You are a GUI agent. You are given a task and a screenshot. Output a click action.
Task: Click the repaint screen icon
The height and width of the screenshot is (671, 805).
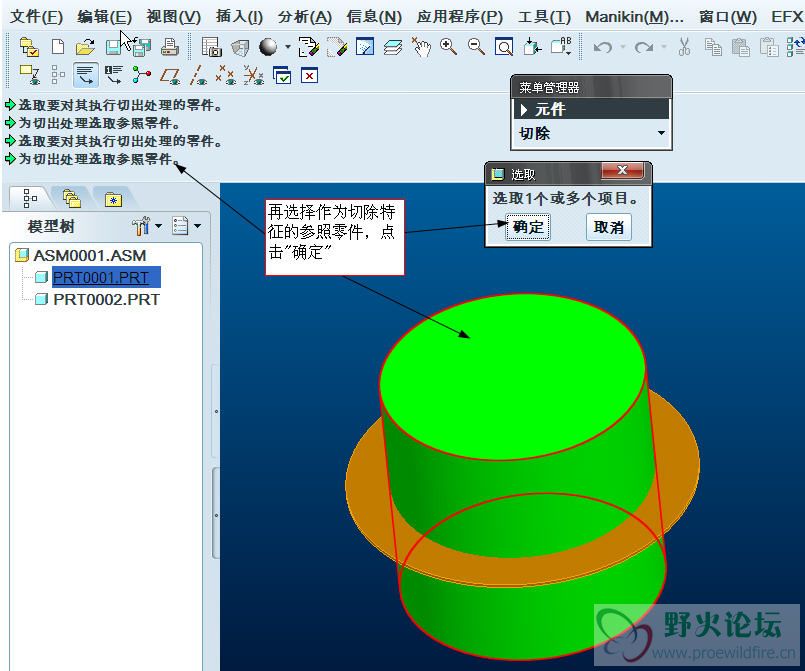(x=365, y=47)
